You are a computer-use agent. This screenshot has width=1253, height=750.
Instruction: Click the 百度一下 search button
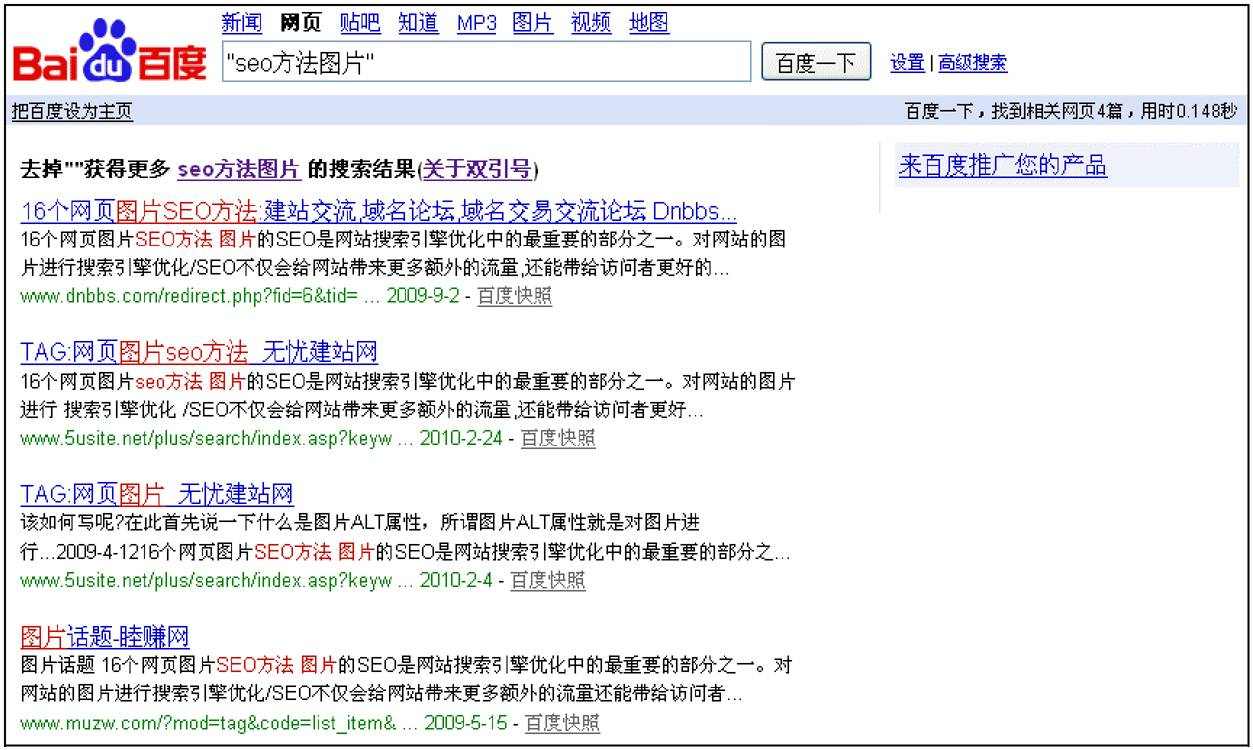(817, 62)
